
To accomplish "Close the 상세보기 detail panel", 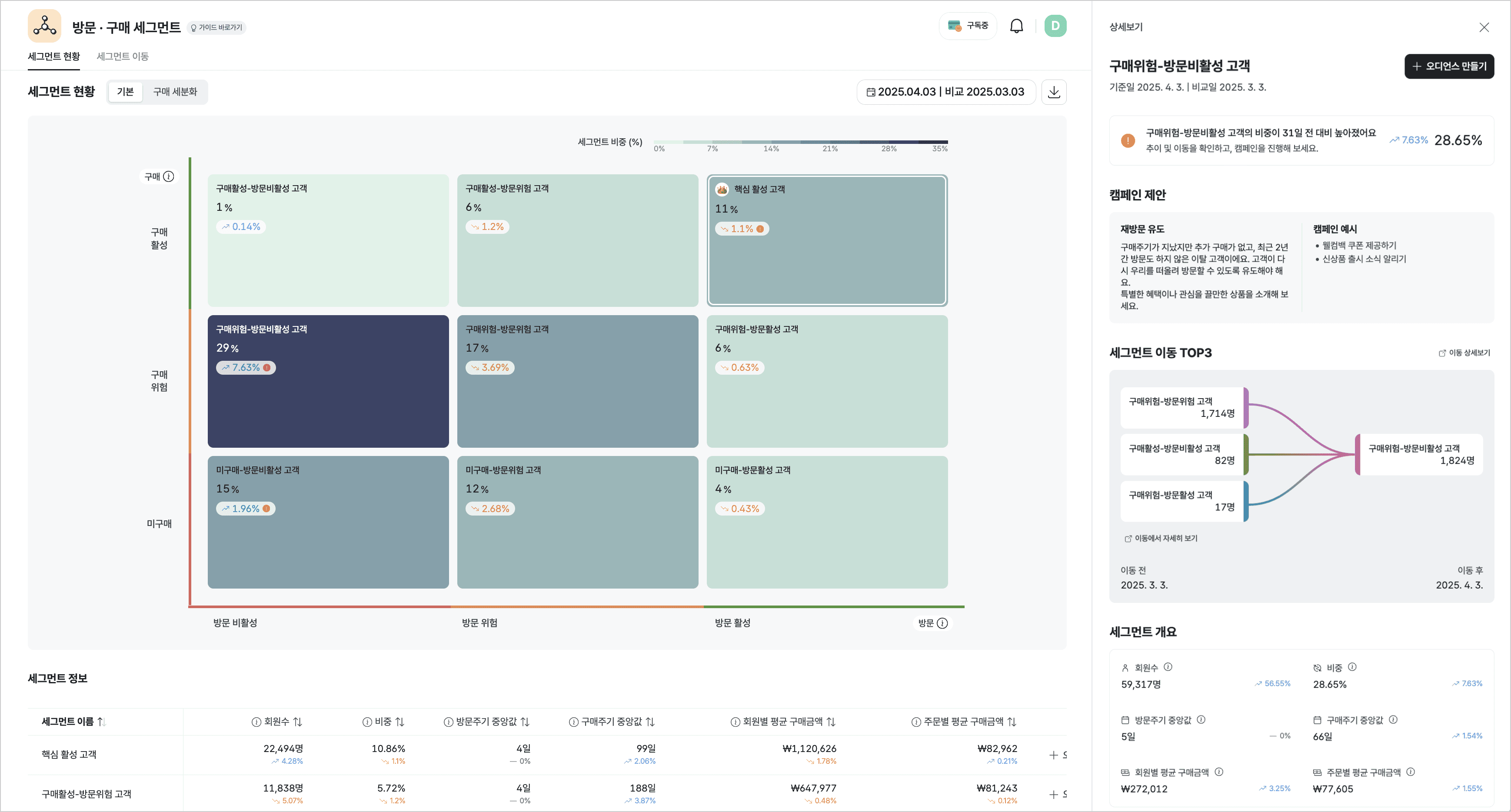I will [1484, 27].
